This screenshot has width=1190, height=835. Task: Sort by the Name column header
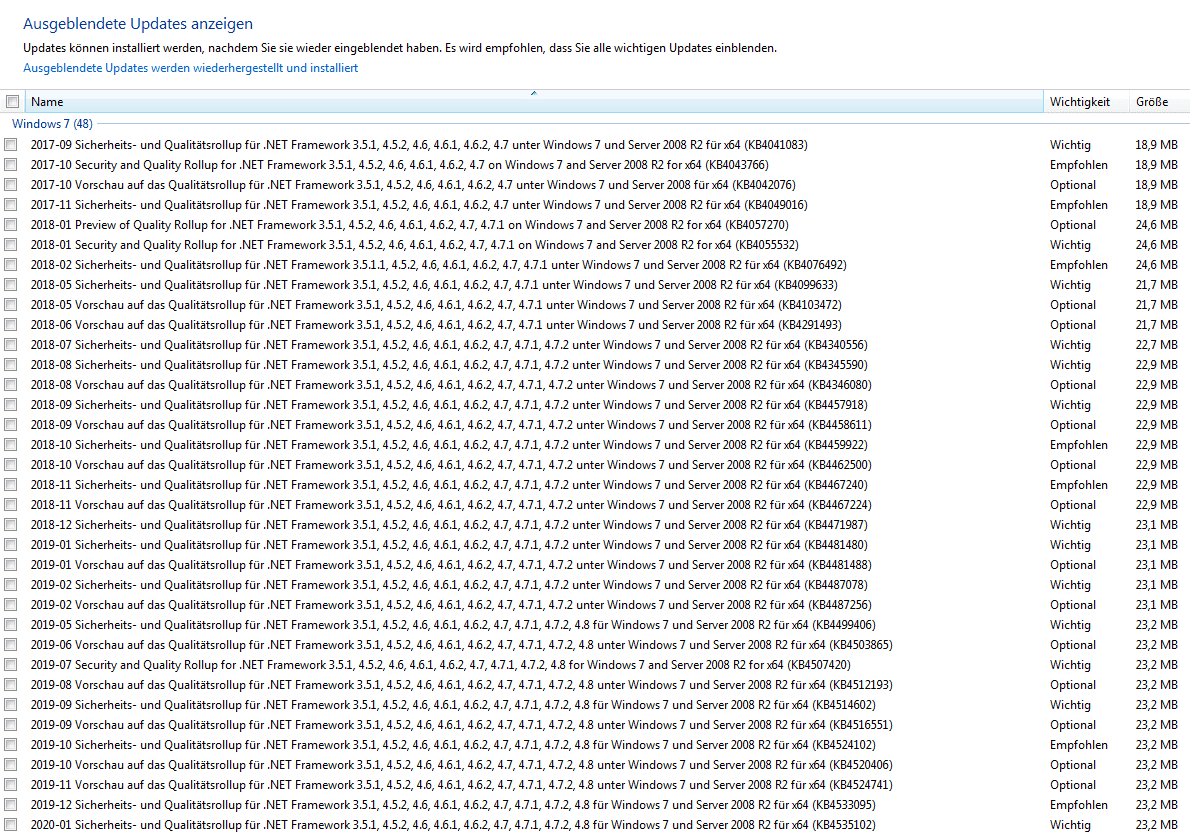tap(534, 102)
